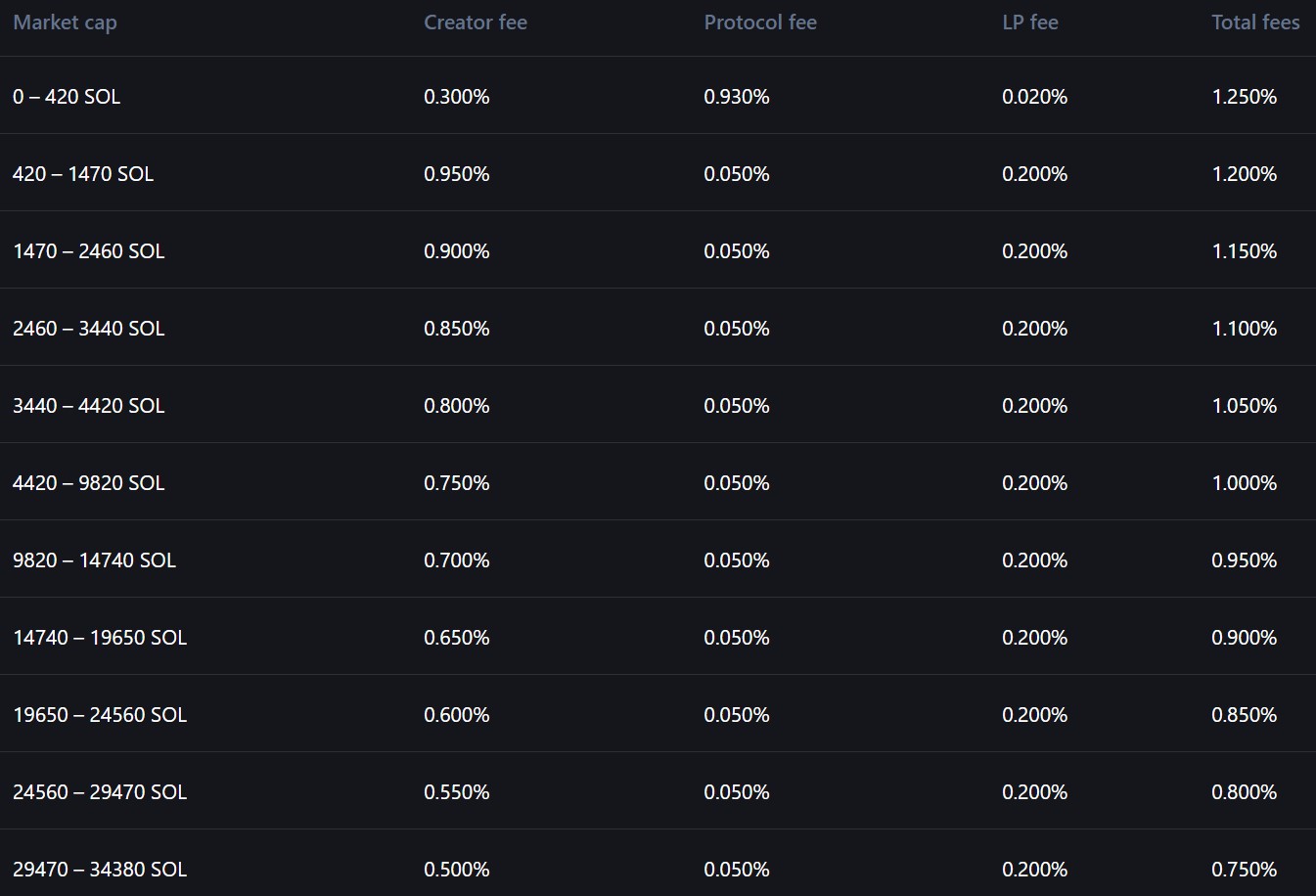1316x896 pixels.
Task: Select the 3440 – 4420 SOL row
Action: [88, 406]
